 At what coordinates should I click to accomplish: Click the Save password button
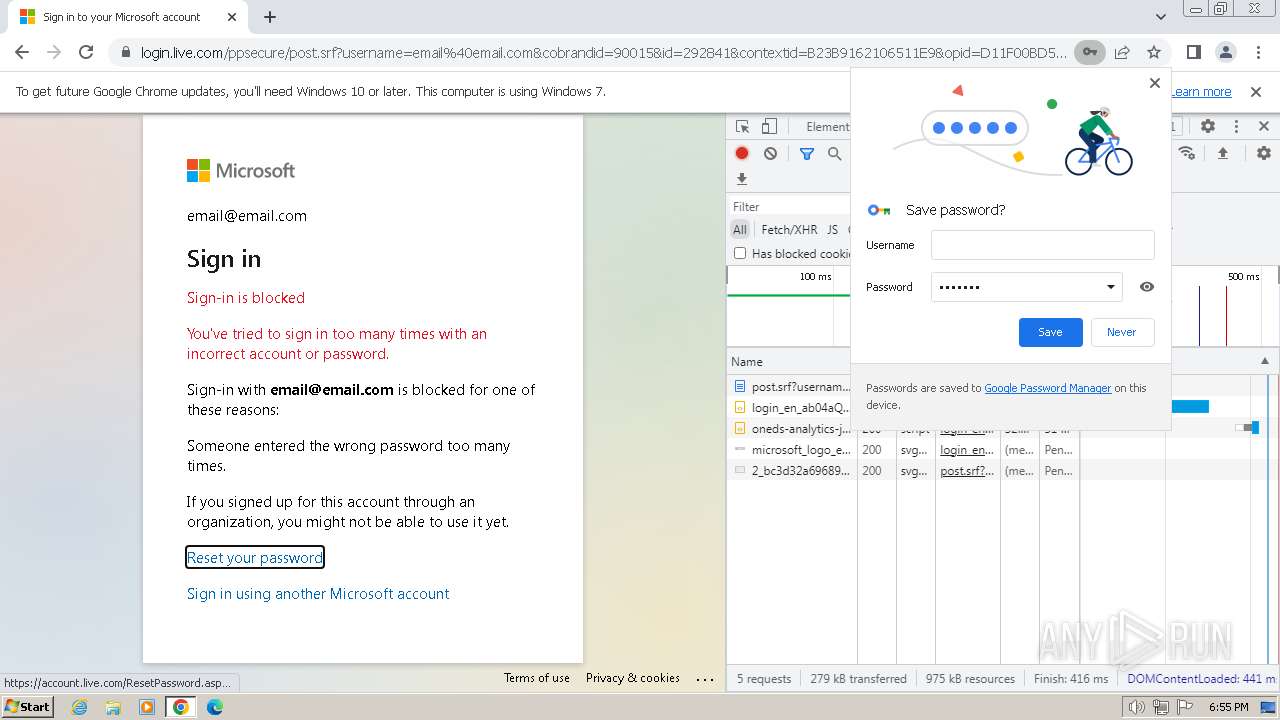point(1050,332)
